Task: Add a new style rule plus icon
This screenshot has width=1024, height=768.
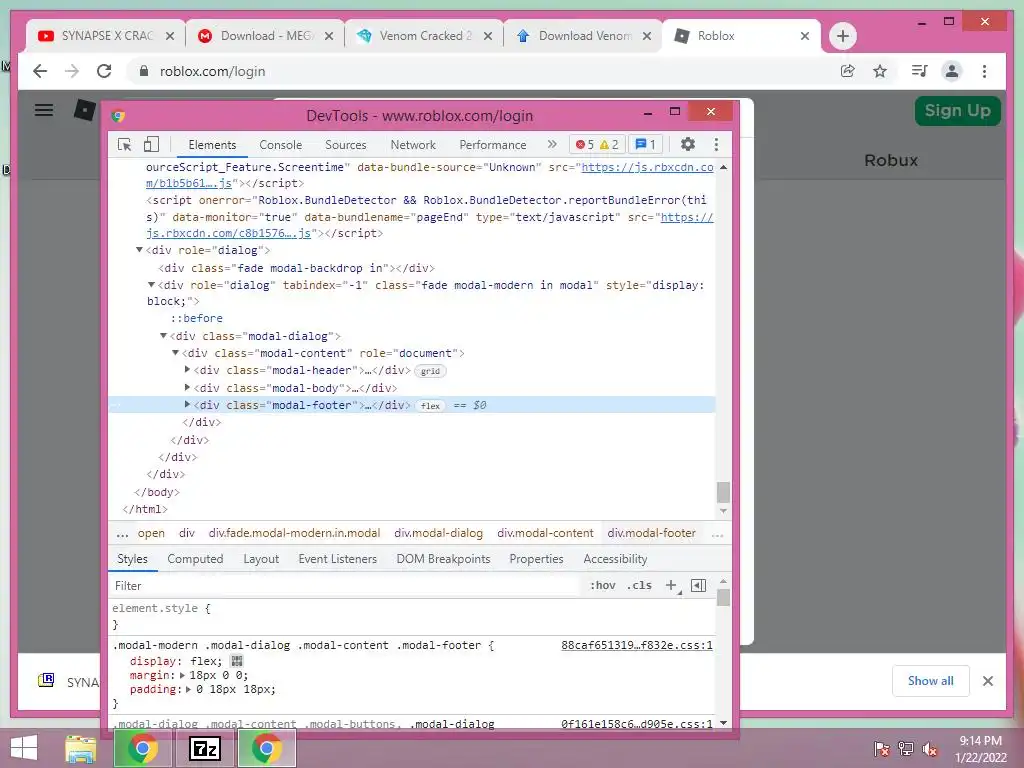Action: pos(671,585)
